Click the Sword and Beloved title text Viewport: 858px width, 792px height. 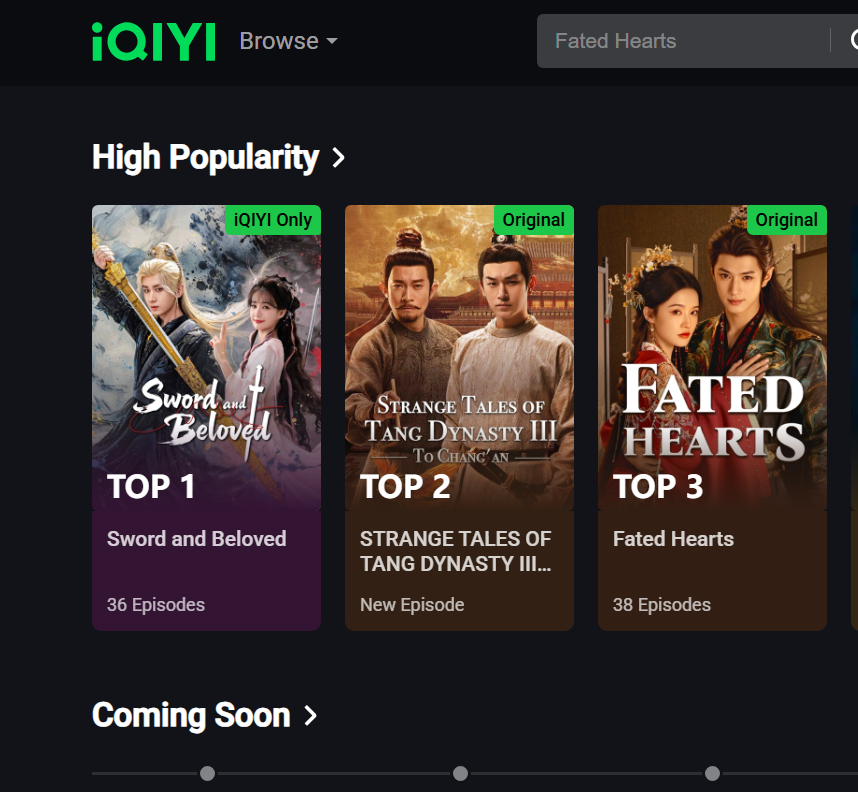[197, 539]
